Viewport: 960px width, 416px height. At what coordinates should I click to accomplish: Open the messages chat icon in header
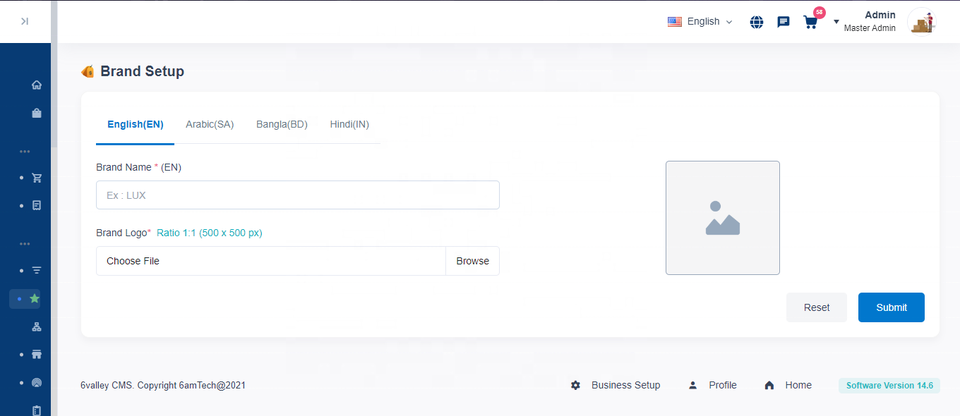[x=783, y=22]
